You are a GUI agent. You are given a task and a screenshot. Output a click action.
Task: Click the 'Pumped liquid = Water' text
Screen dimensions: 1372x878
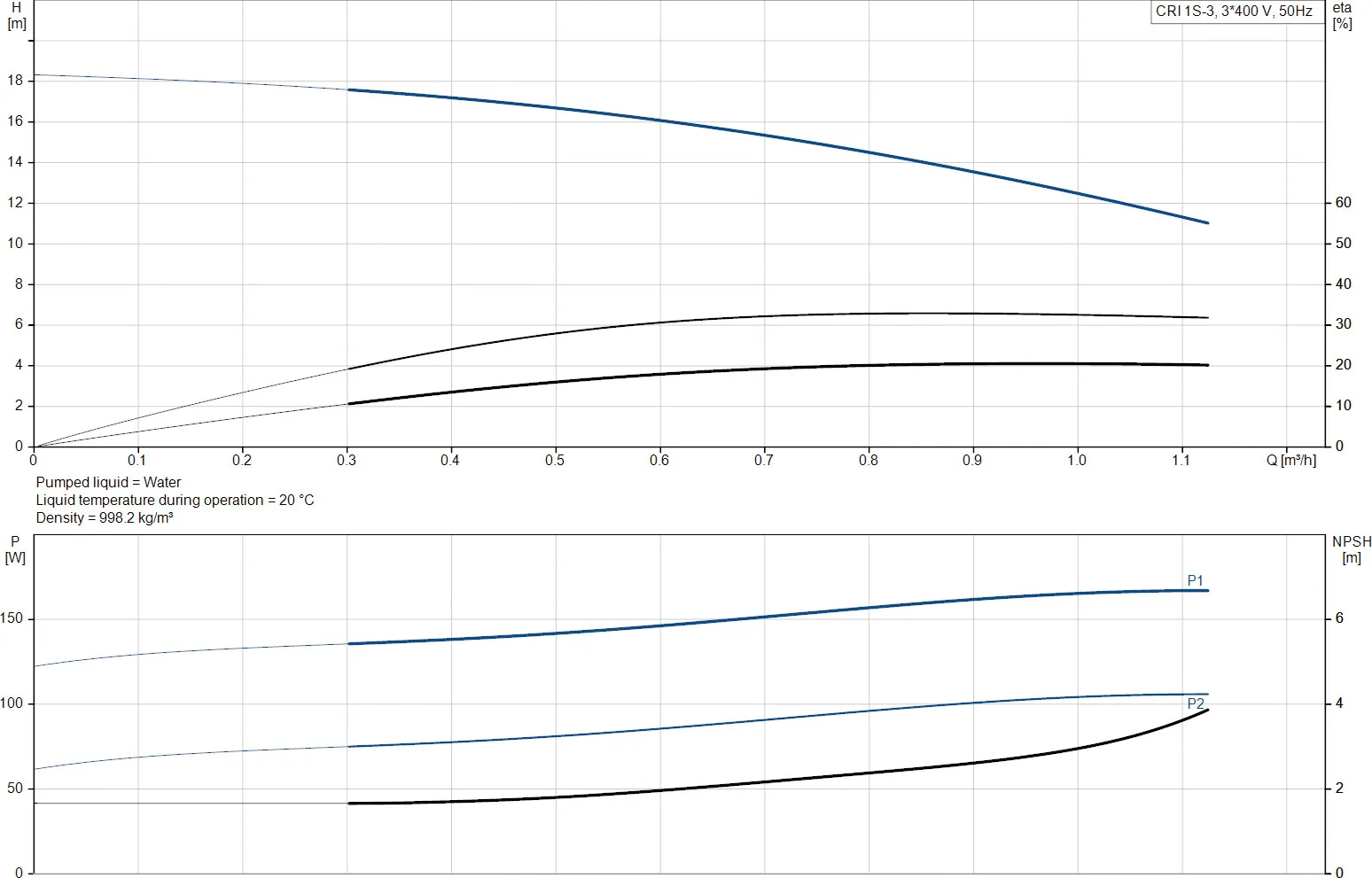coord(108,482)
